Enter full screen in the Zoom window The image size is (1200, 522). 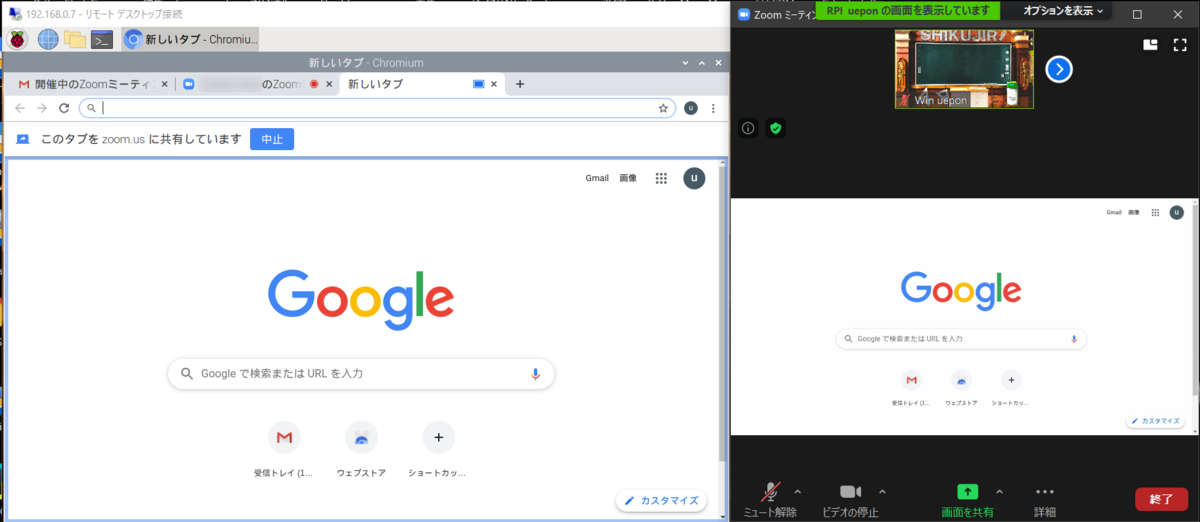point(1179,45)
